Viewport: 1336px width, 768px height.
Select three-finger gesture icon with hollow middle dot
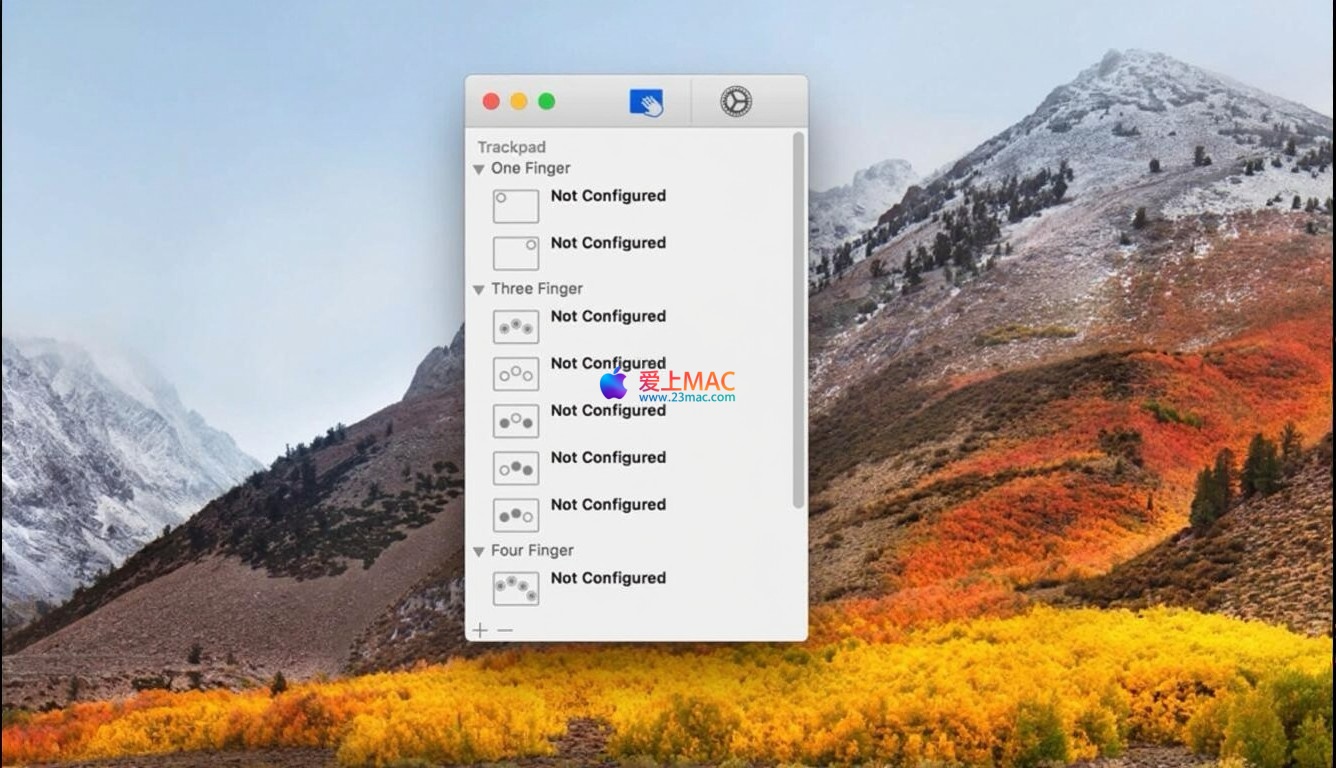pyautogui.click(x=516, y=421)
